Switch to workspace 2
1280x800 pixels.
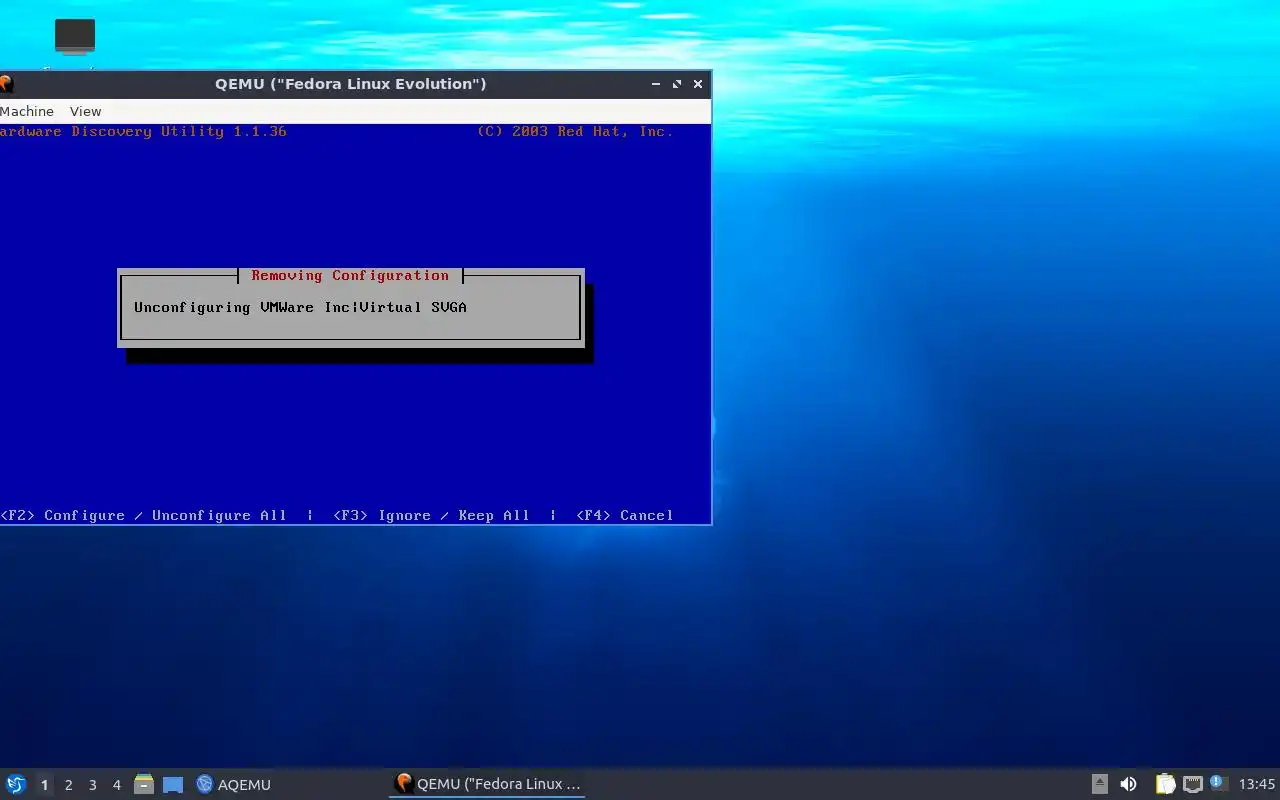68,785
